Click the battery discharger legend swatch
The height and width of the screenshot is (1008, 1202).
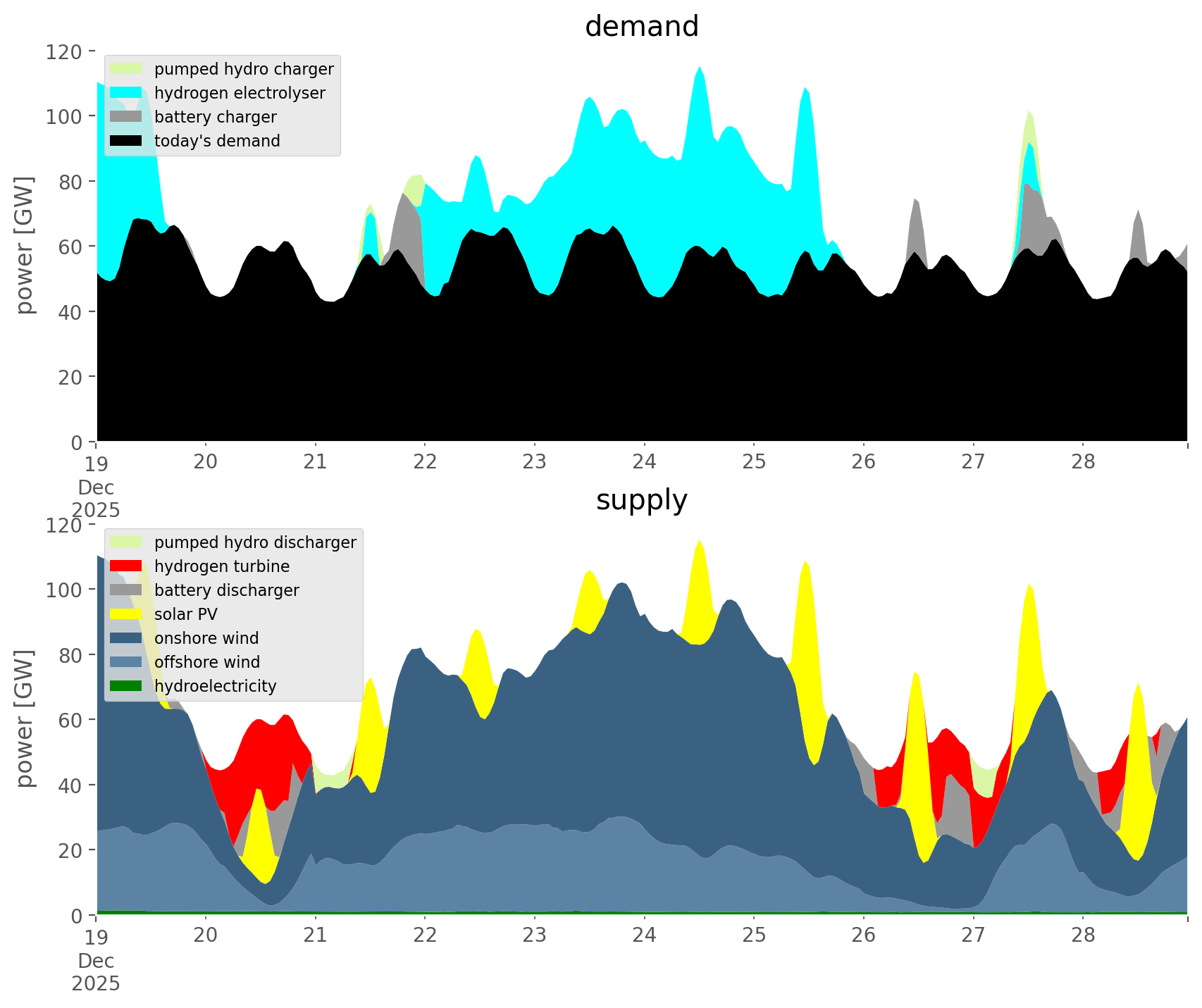[126, 590]
